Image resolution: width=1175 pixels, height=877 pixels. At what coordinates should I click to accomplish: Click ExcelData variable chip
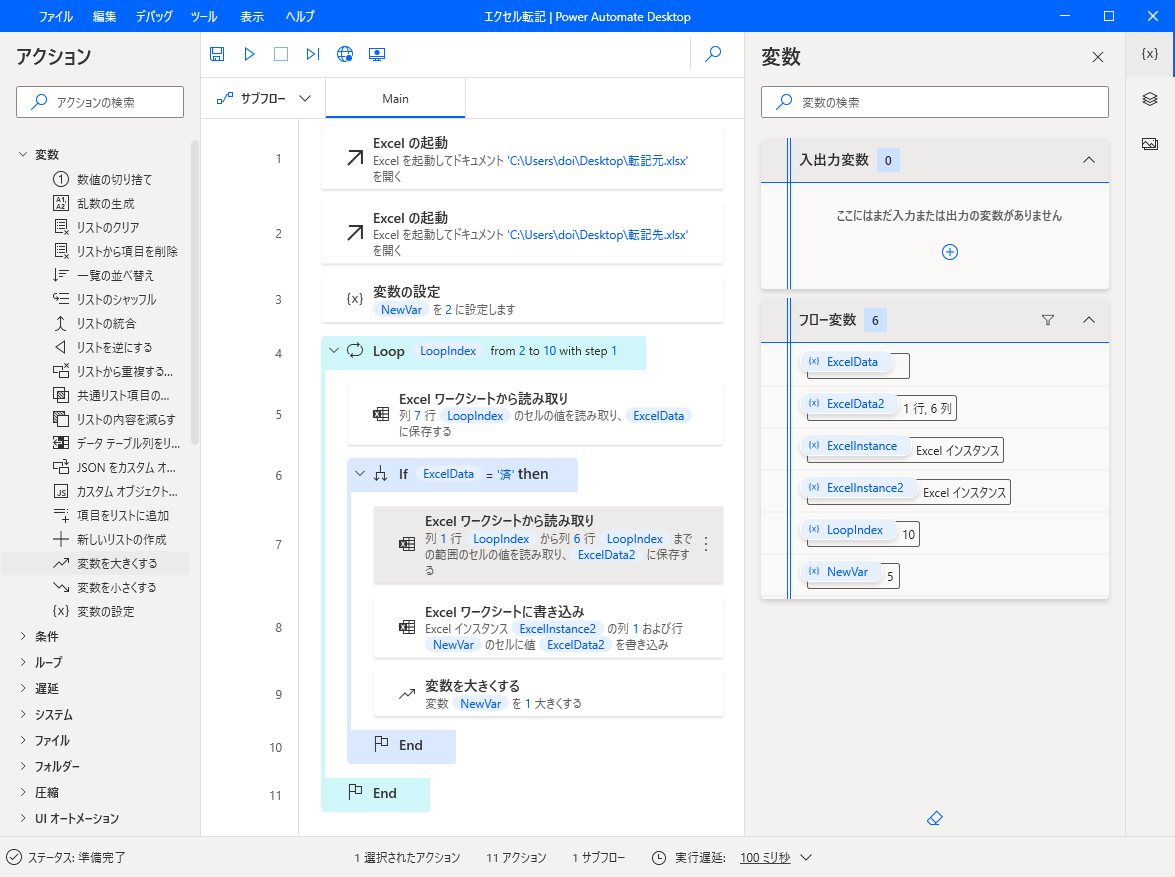point(845,362)
